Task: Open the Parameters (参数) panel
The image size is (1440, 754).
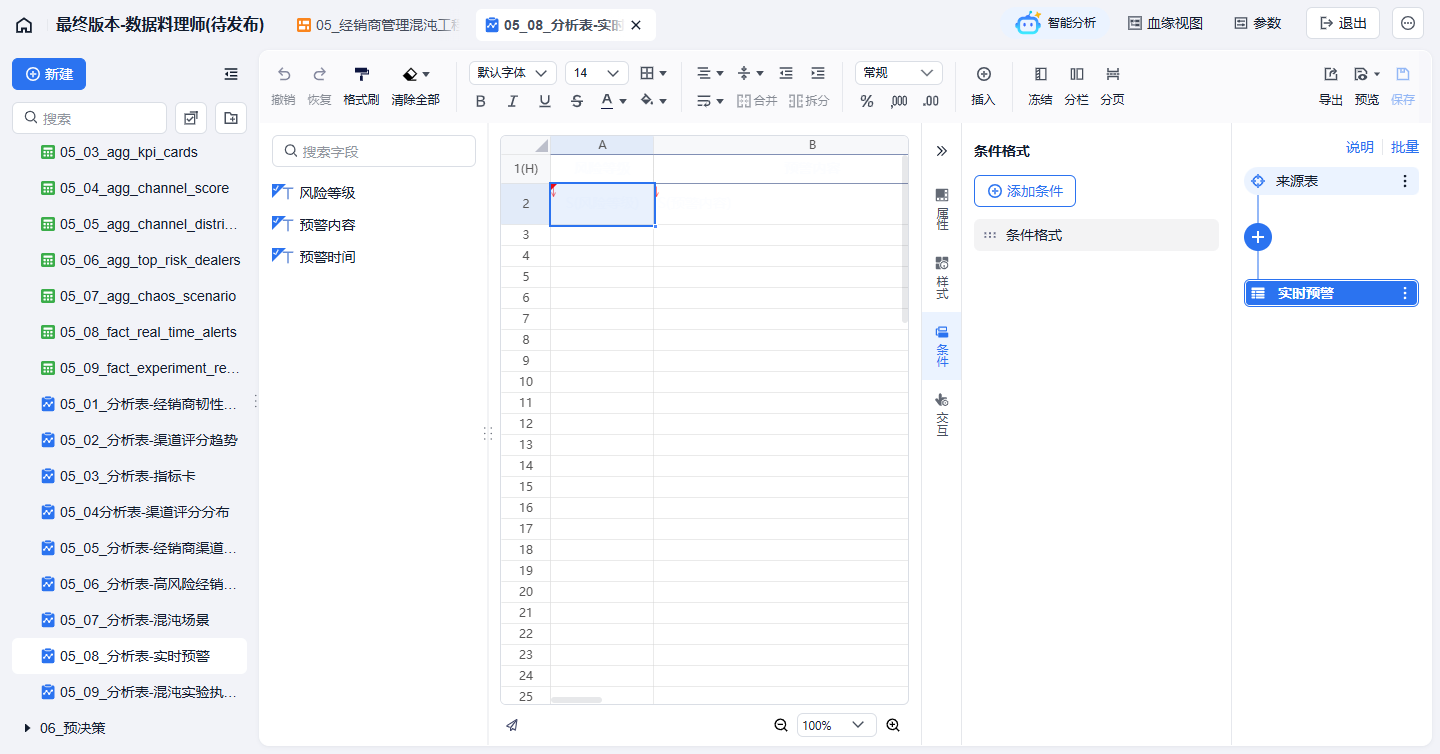Action: tap(1258, 23)
